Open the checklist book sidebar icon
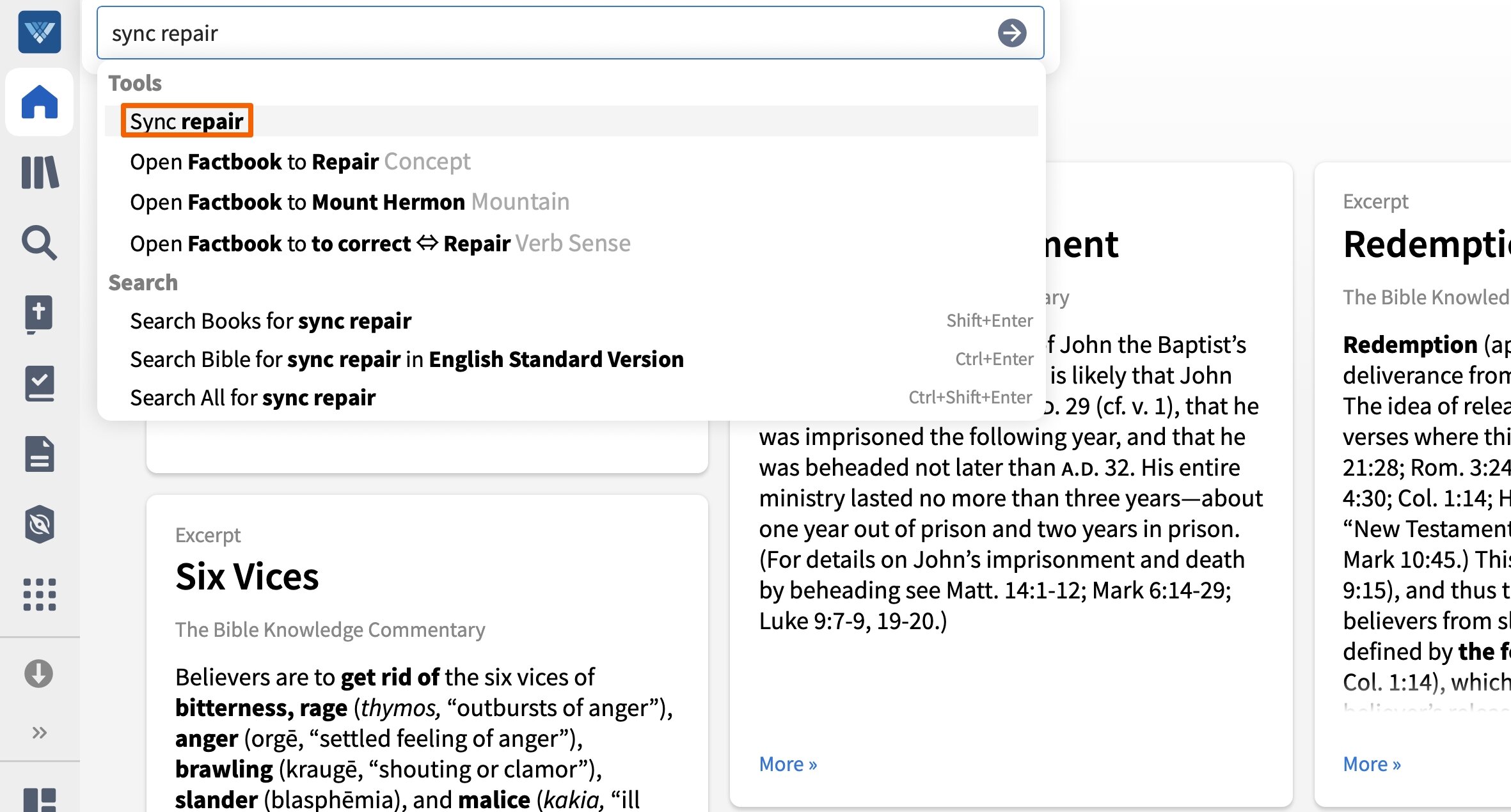The height and width of the screenshot is (812, 1511). (x=40, y=384)
